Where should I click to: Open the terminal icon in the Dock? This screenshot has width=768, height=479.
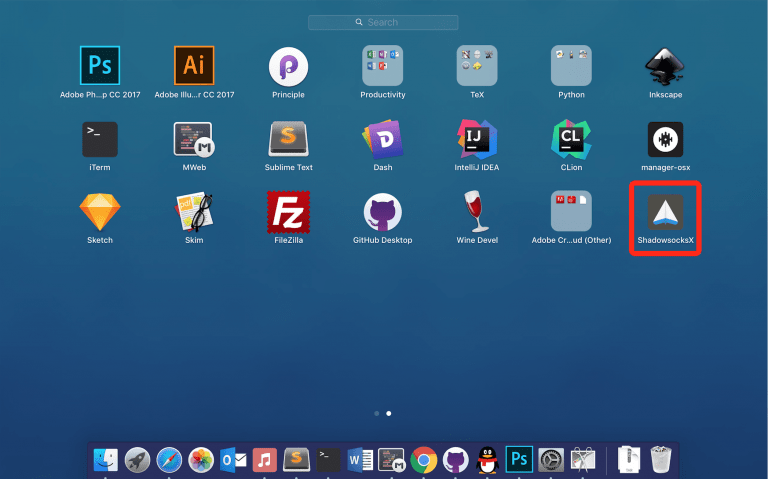[328, 460]
